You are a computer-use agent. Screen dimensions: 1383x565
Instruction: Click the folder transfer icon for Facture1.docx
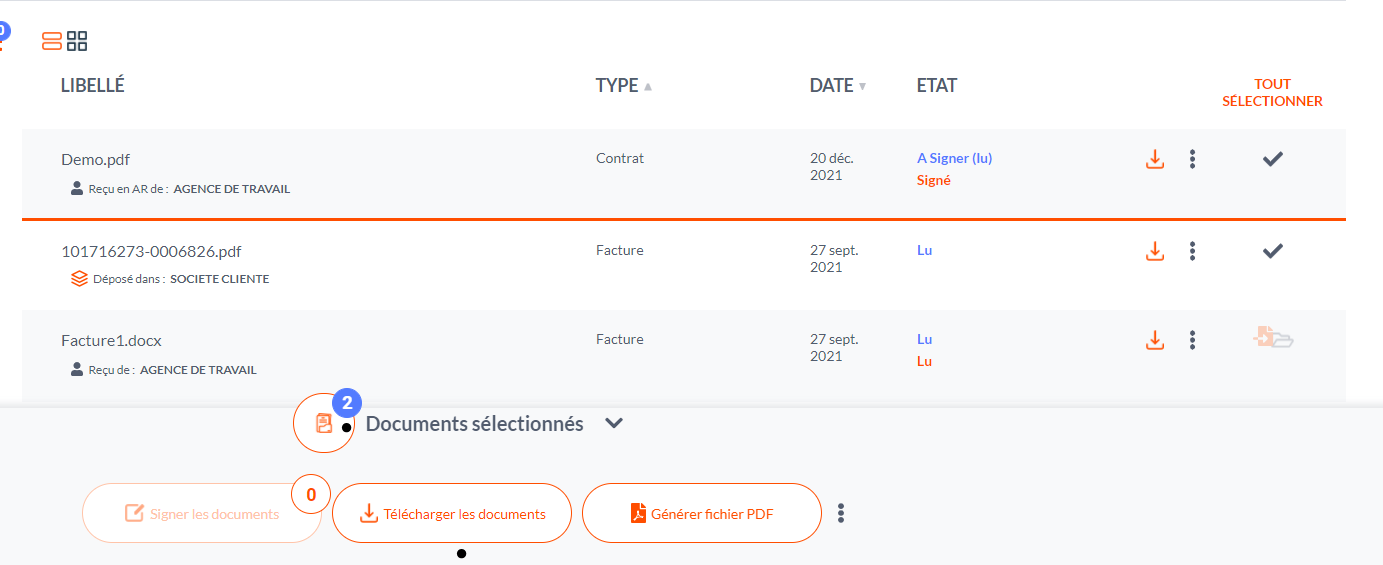pos(1273,338)
